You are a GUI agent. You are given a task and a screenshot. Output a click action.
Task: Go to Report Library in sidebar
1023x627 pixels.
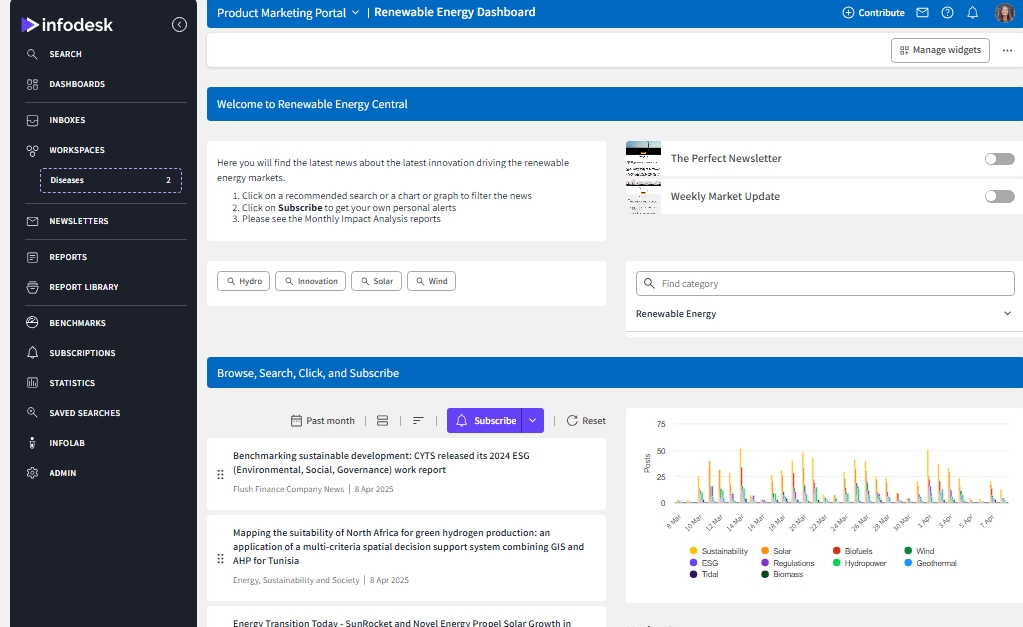click(x=84, y=288)
